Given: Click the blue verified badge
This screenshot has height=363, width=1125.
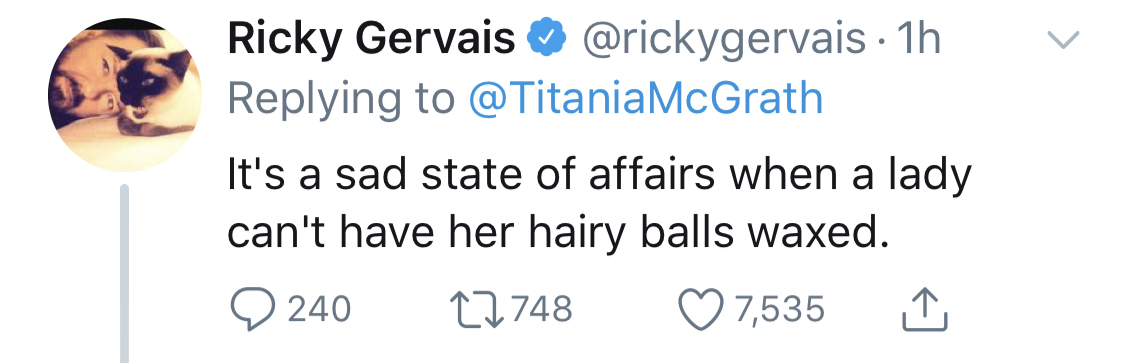Looking at the screenshot, I should tap(547, 40).
